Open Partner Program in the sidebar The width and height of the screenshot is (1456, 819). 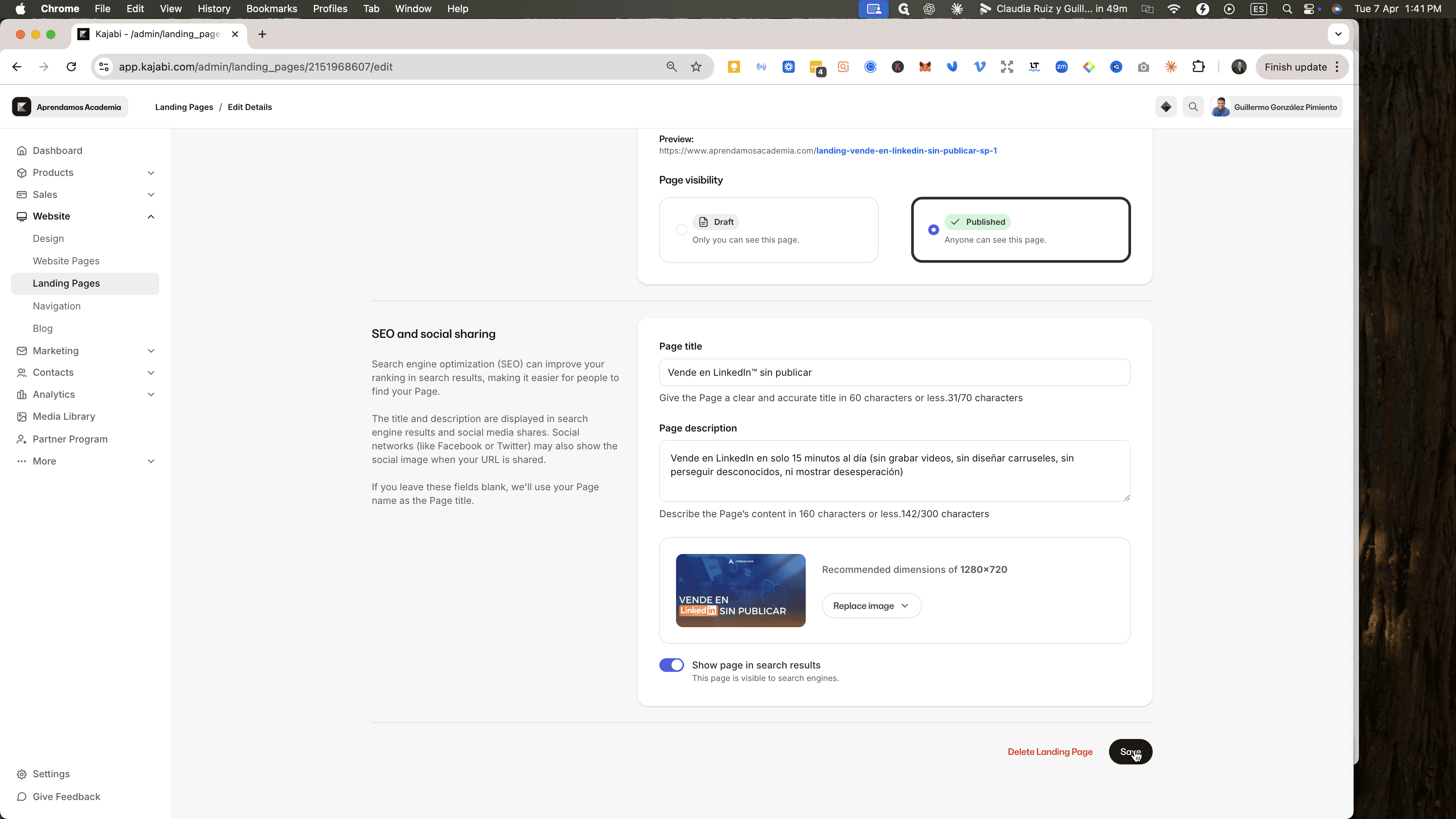click(x=70, y=439)
